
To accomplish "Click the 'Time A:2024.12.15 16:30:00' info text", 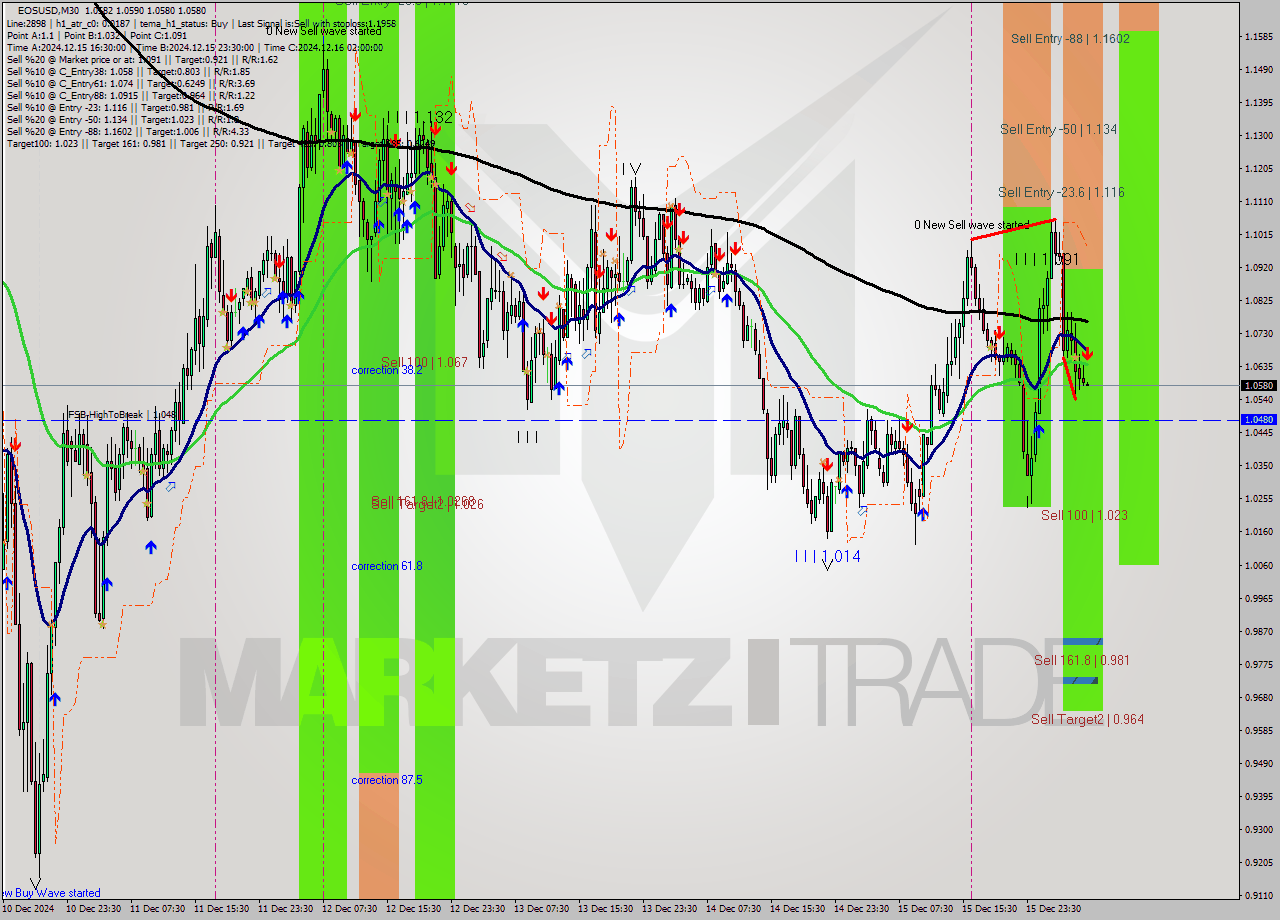I will [66, 47].
